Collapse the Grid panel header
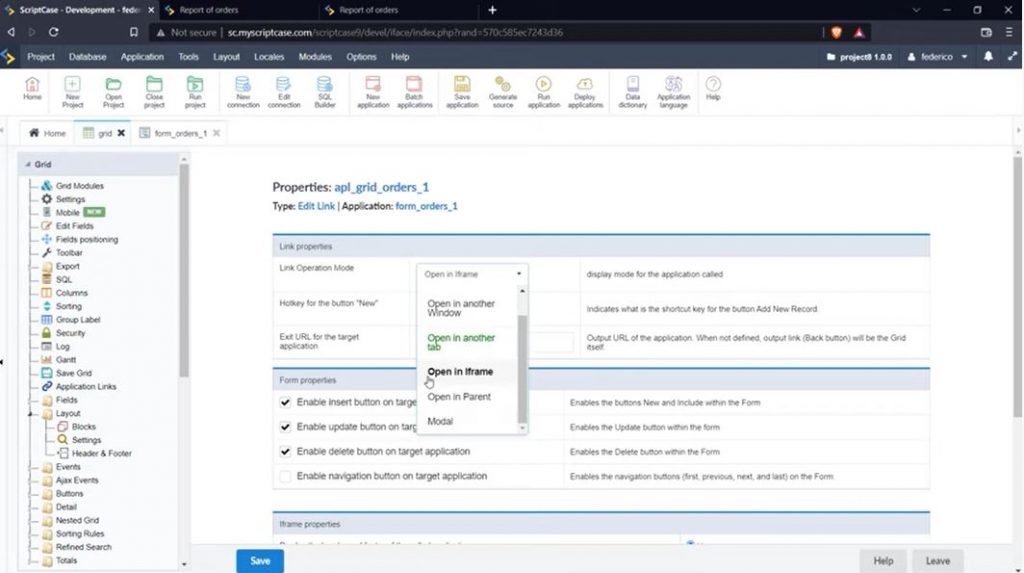 pyautogui.click(x=27, y=164)
